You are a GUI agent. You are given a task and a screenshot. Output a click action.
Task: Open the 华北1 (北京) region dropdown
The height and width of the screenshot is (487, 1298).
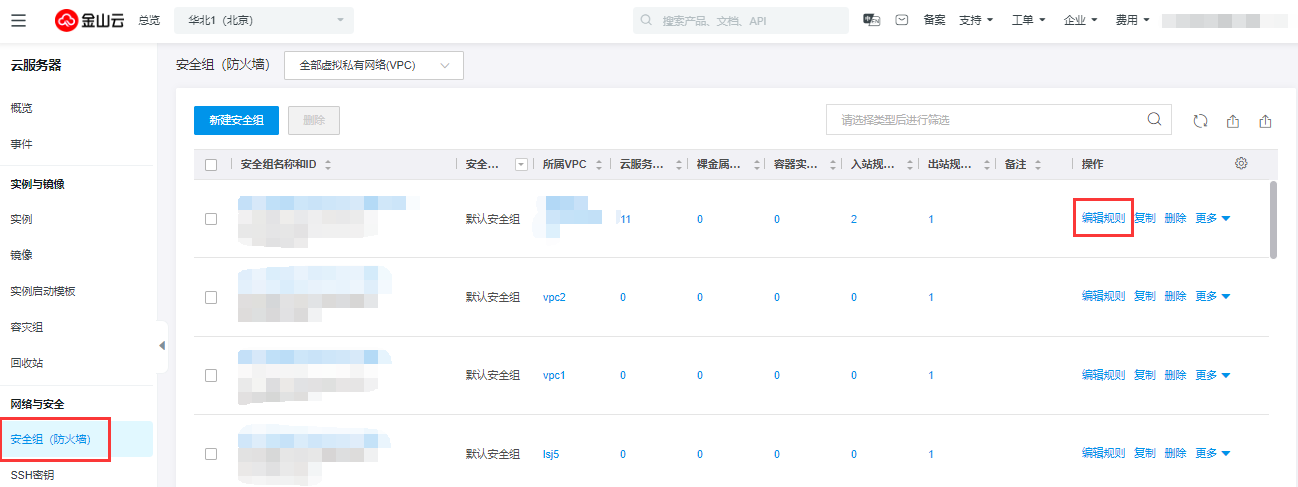point(264,20)
